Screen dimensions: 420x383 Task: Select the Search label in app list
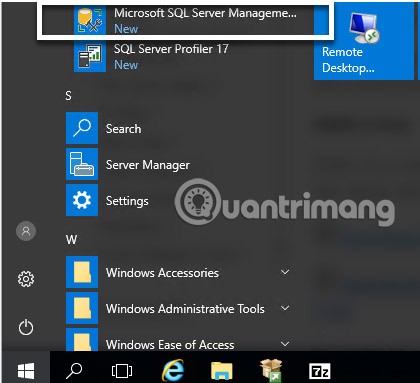(x=123, y=129)
